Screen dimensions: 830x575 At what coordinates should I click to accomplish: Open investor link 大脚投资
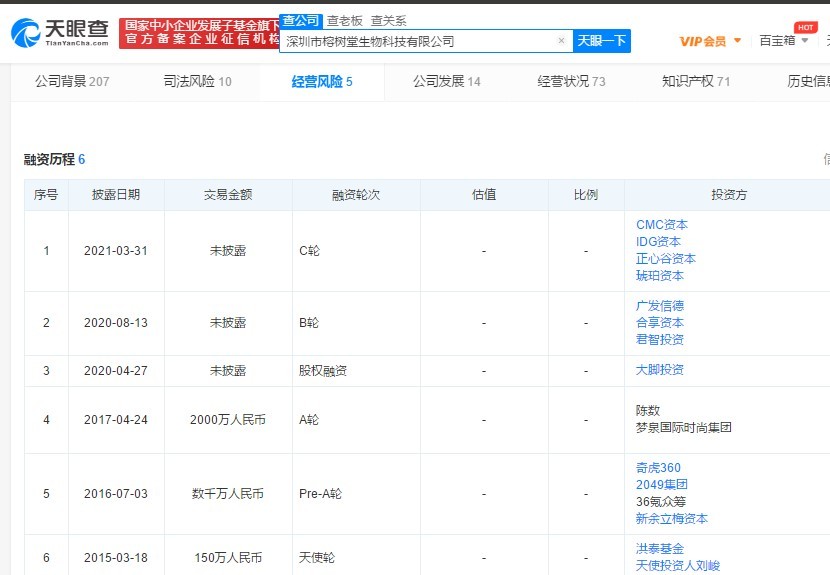click(x=660, y=370)
